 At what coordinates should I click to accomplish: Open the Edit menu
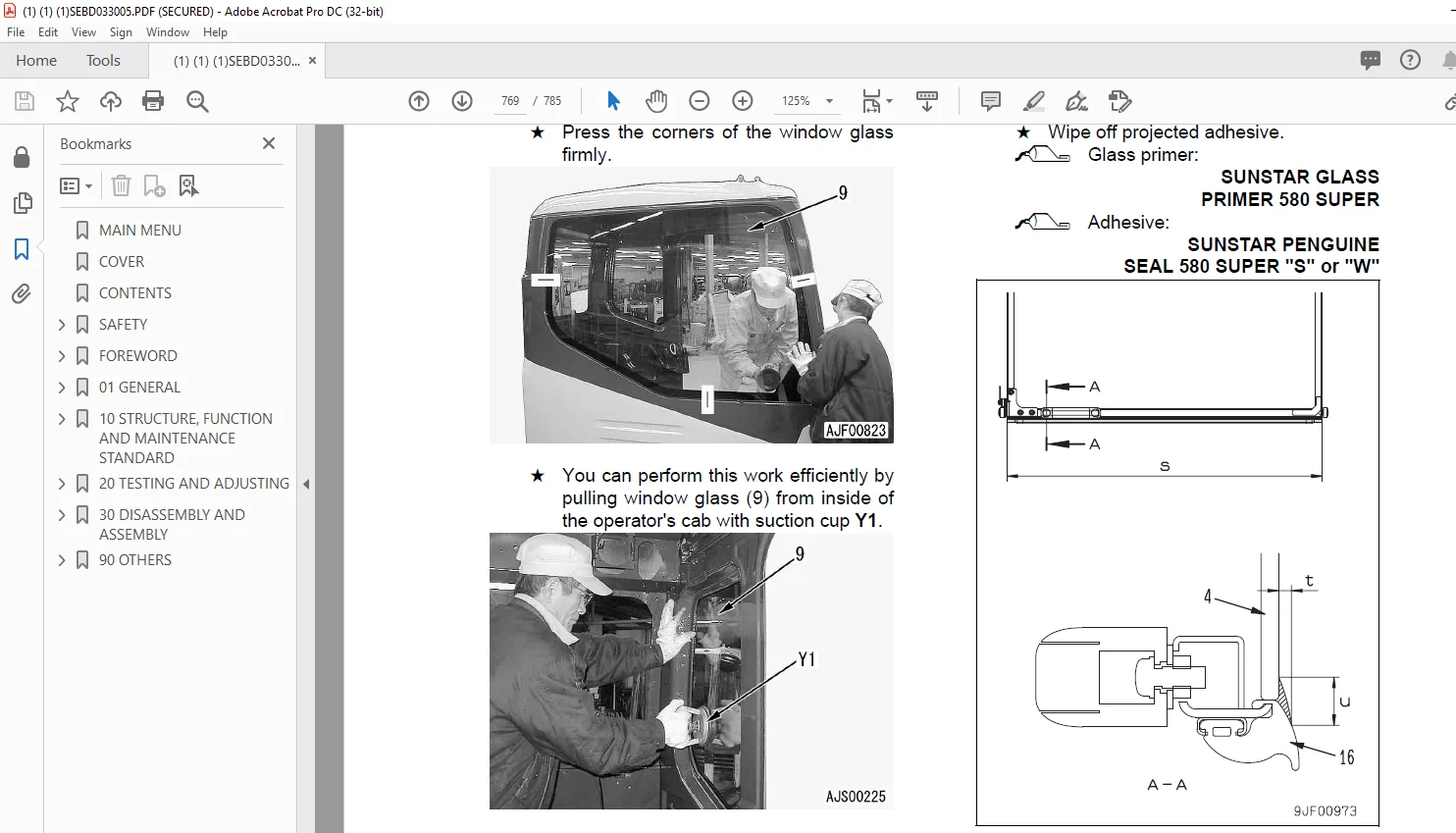(x=48, y=32)
